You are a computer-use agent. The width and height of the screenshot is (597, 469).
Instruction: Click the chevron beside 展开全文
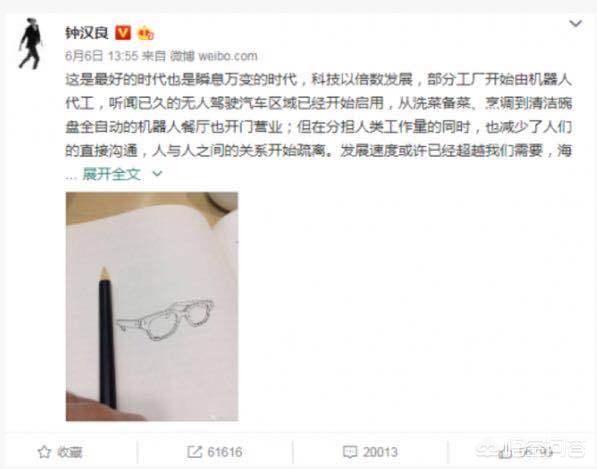[157, 174]
